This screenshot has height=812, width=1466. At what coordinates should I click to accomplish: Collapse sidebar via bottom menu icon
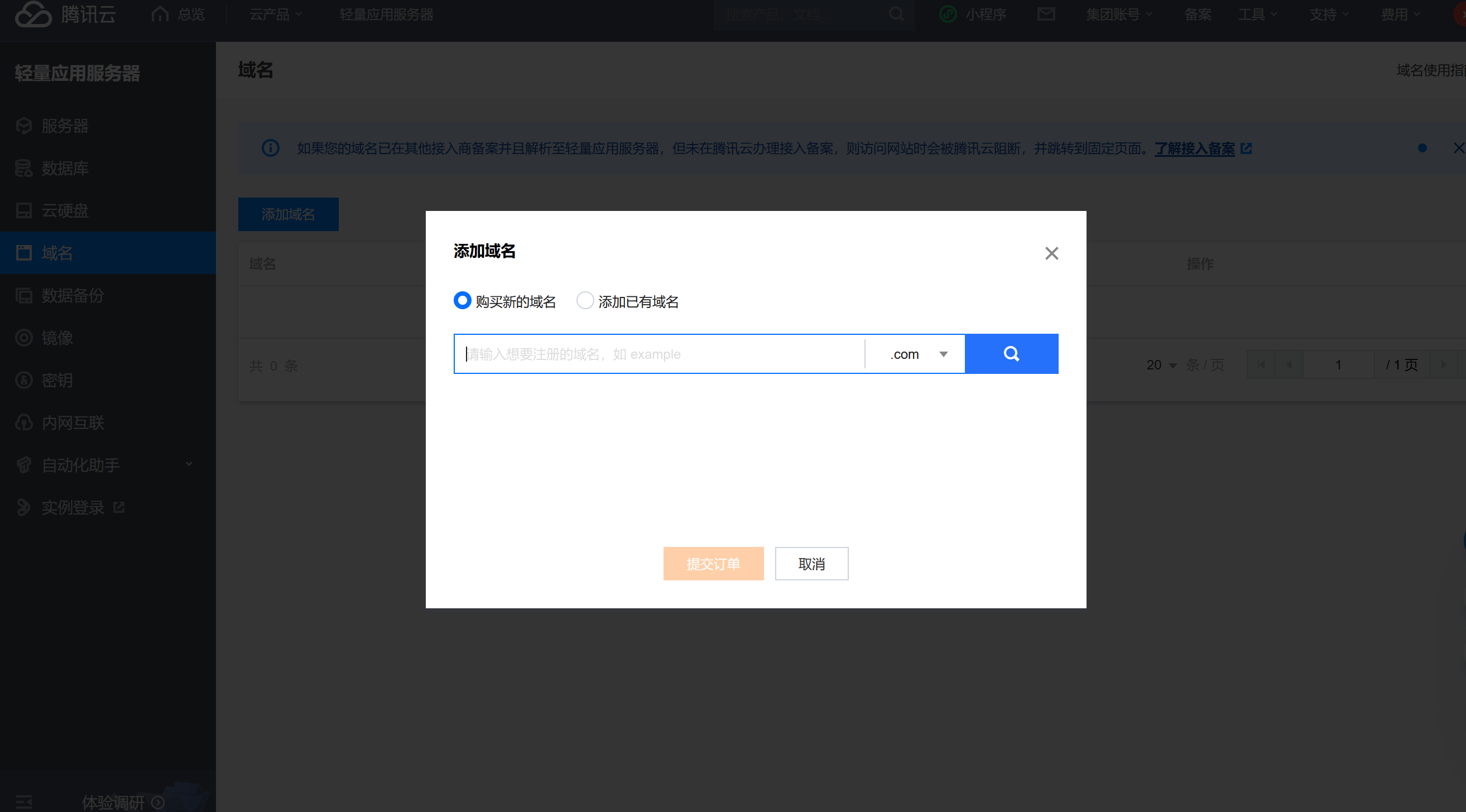click(x=24, y=803)
